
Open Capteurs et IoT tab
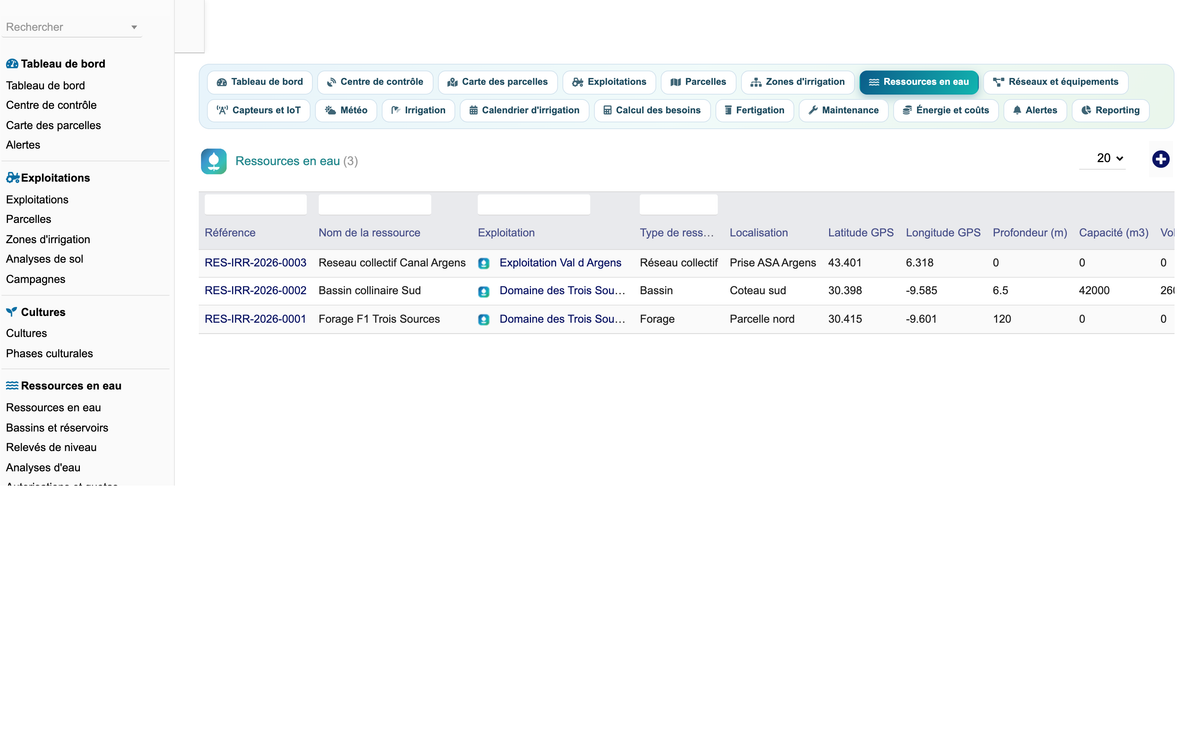259,110
